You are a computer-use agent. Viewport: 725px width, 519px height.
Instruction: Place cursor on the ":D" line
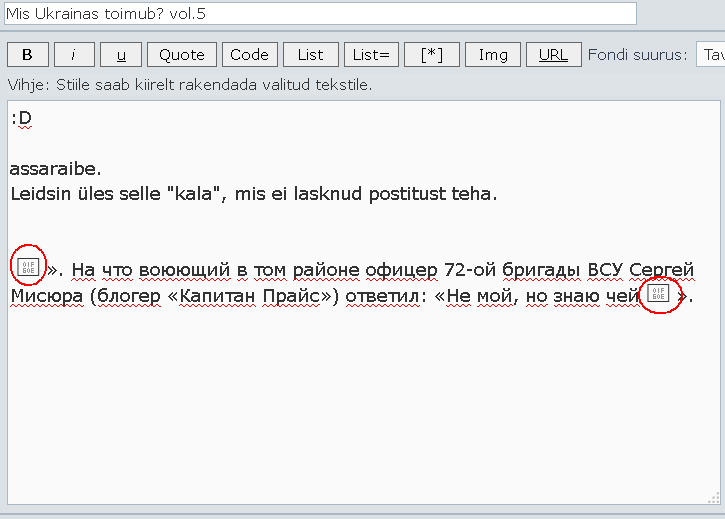click(x=21, y=119)
